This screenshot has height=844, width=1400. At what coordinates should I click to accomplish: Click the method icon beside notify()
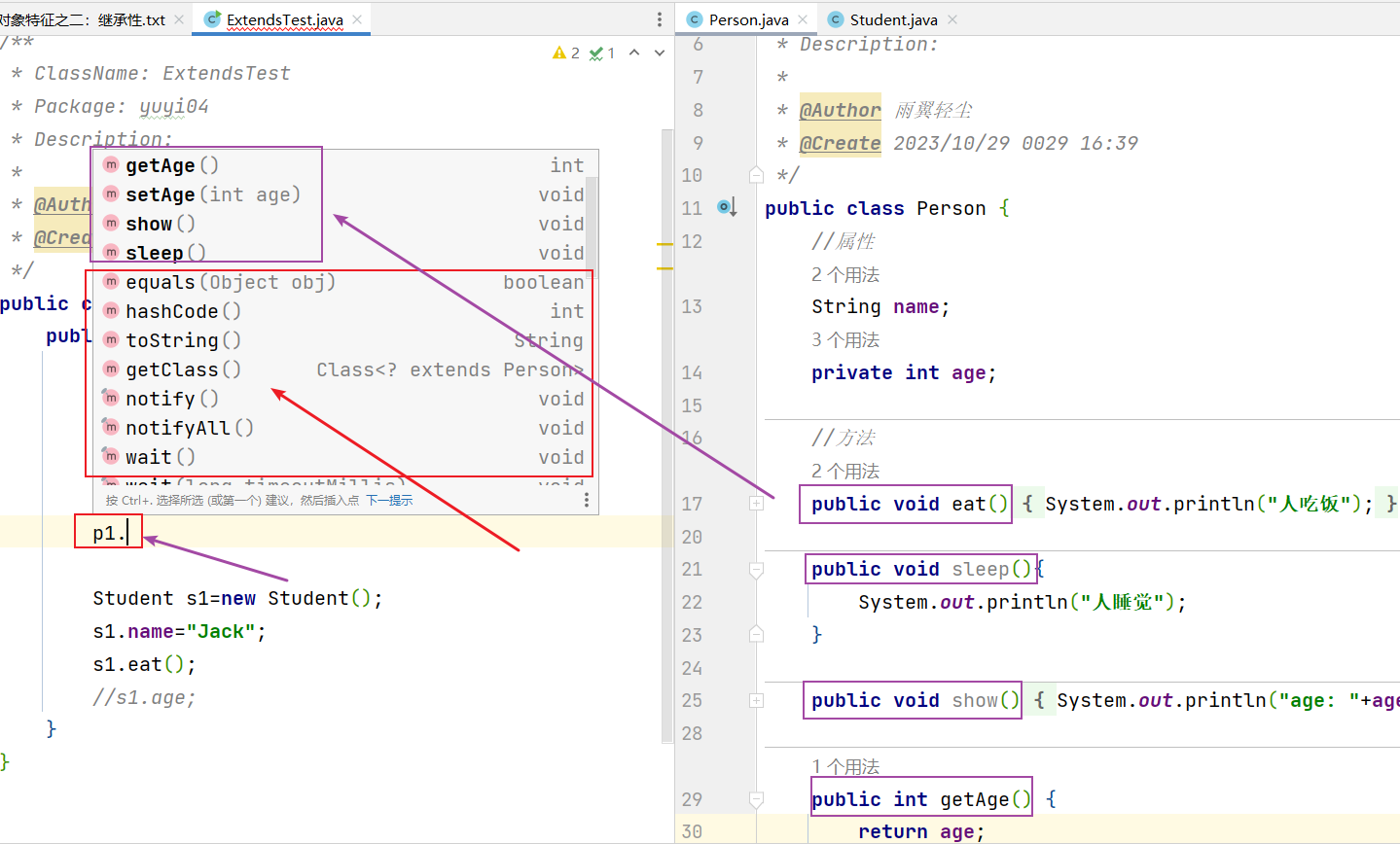(111, 399)
